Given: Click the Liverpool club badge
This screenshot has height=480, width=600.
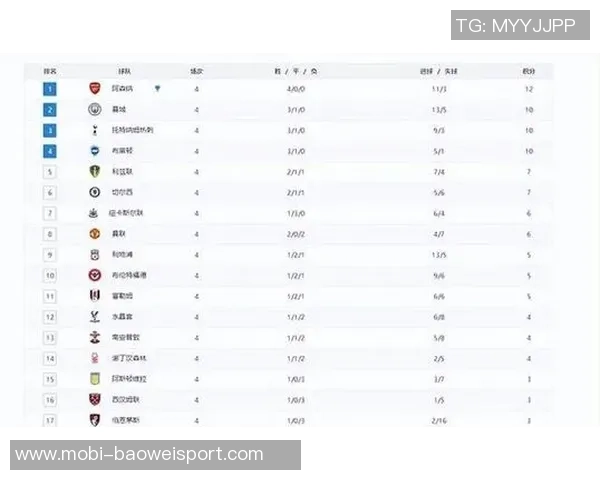Looking at the screenshot, I should (x=95, y=254).
